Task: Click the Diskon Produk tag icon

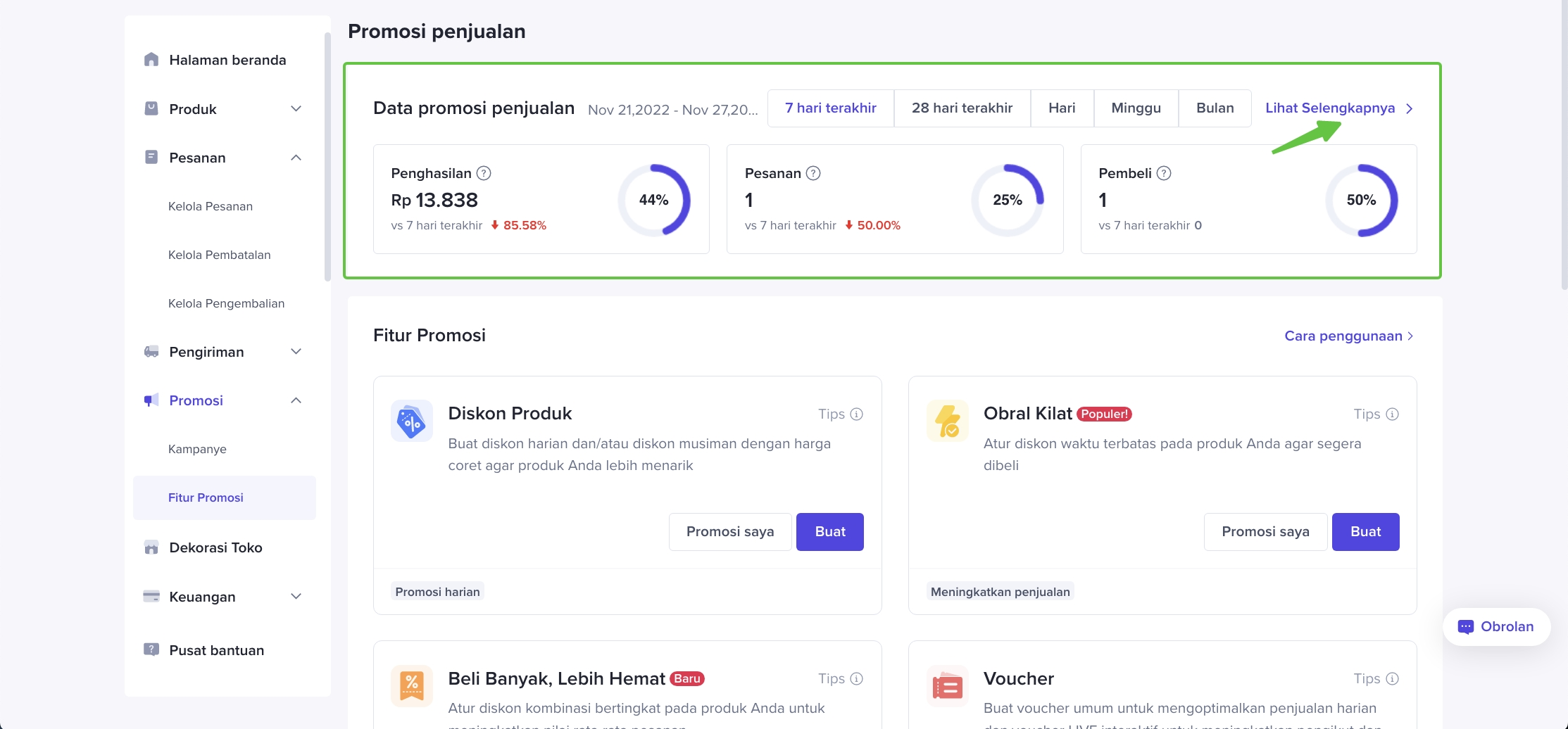Action: click(x=411, y=421)
